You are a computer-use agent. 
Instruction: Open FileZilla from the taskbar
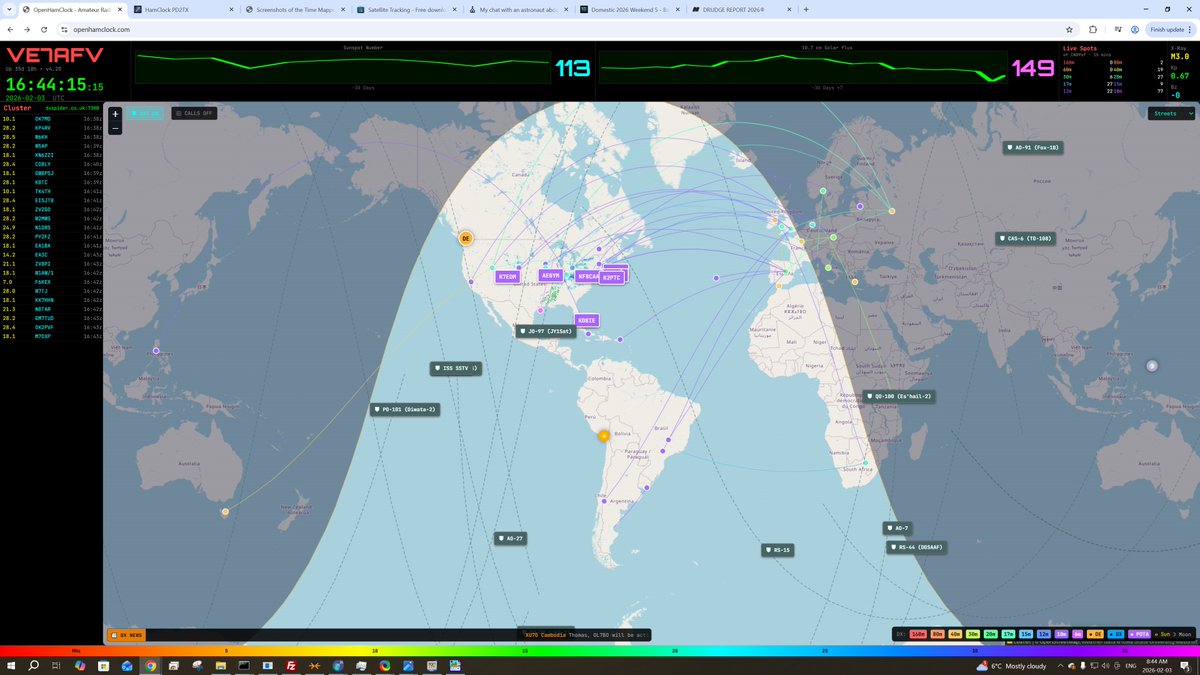click(291, 665)
